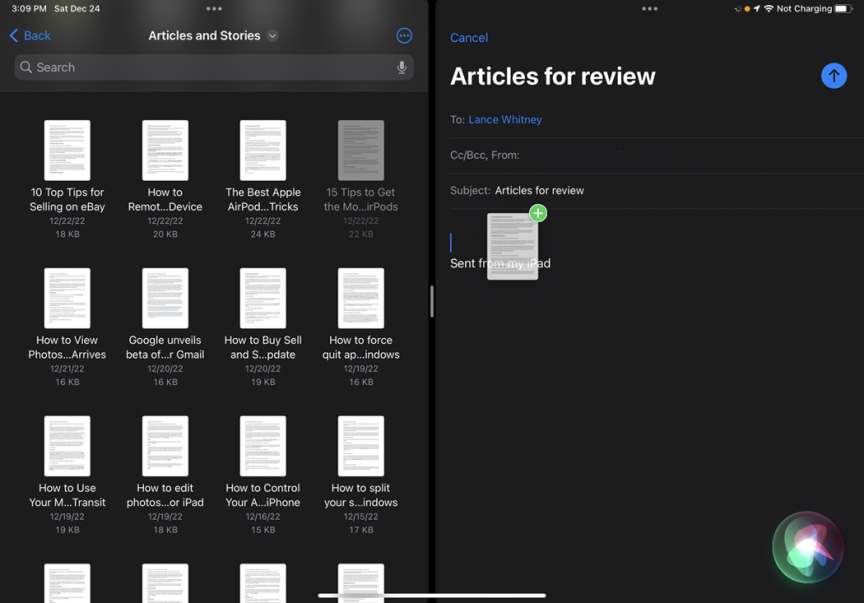The width and height of the screenshot is (864, 603).
Task: Expand the Cc/Bcc, From field
Action: (x=485, y=155)
